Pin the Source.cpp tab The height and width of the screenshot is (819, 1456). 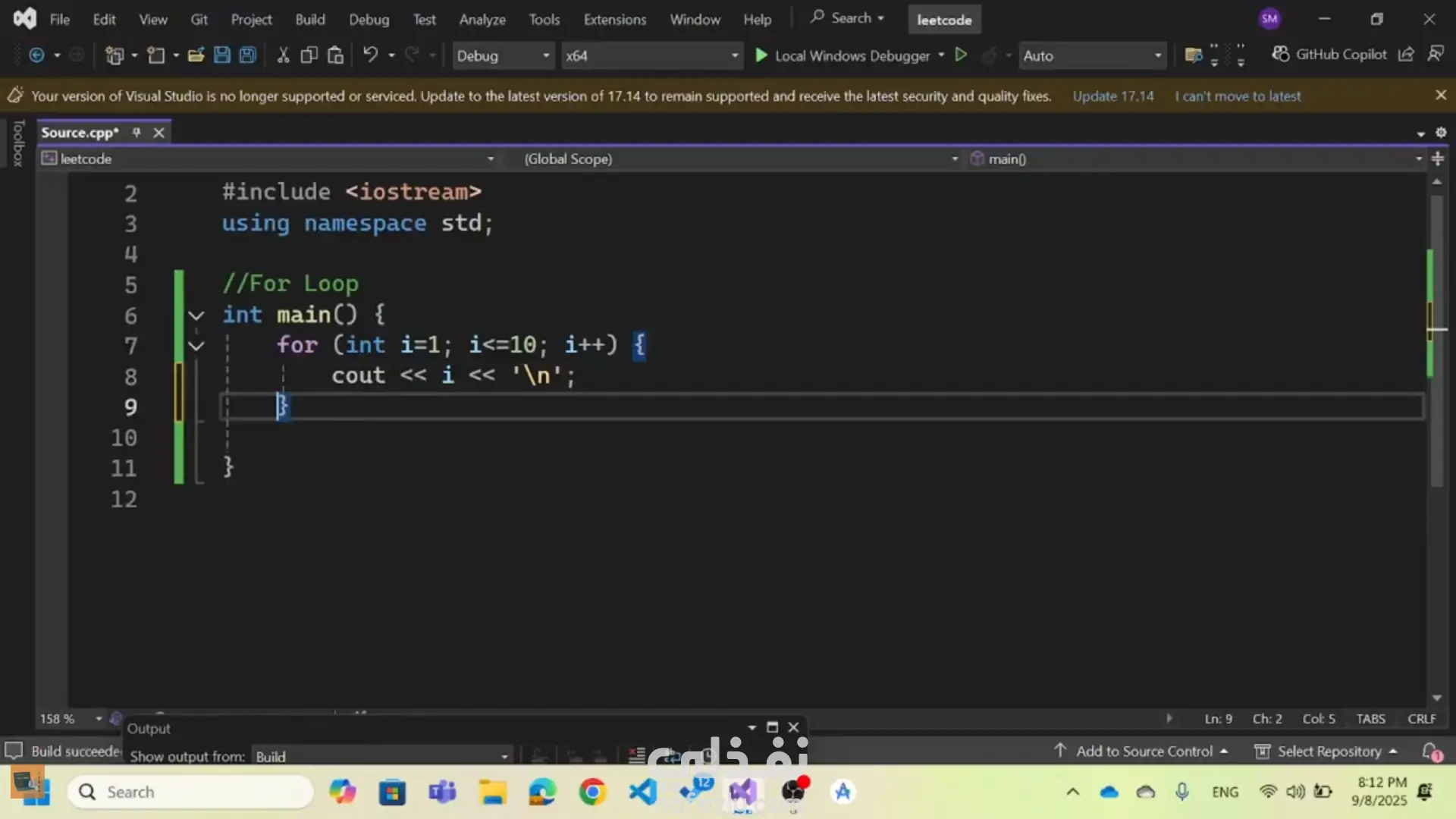tap(136, 133)
